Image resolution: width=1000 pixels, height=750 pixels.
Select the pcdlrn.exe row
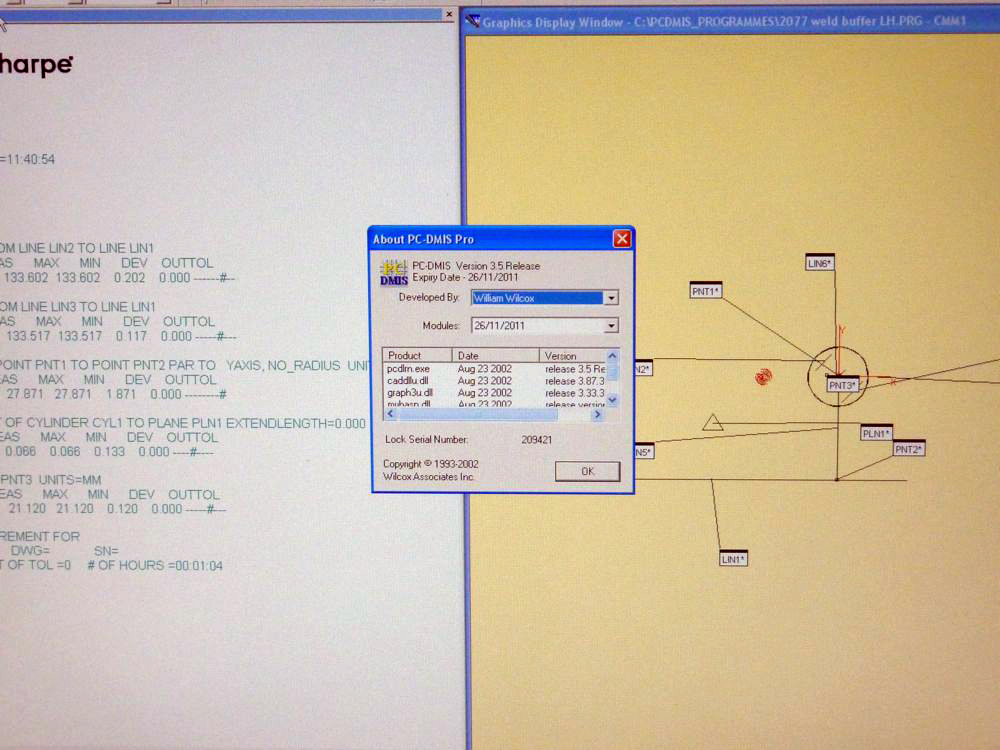tap(494, 369)
